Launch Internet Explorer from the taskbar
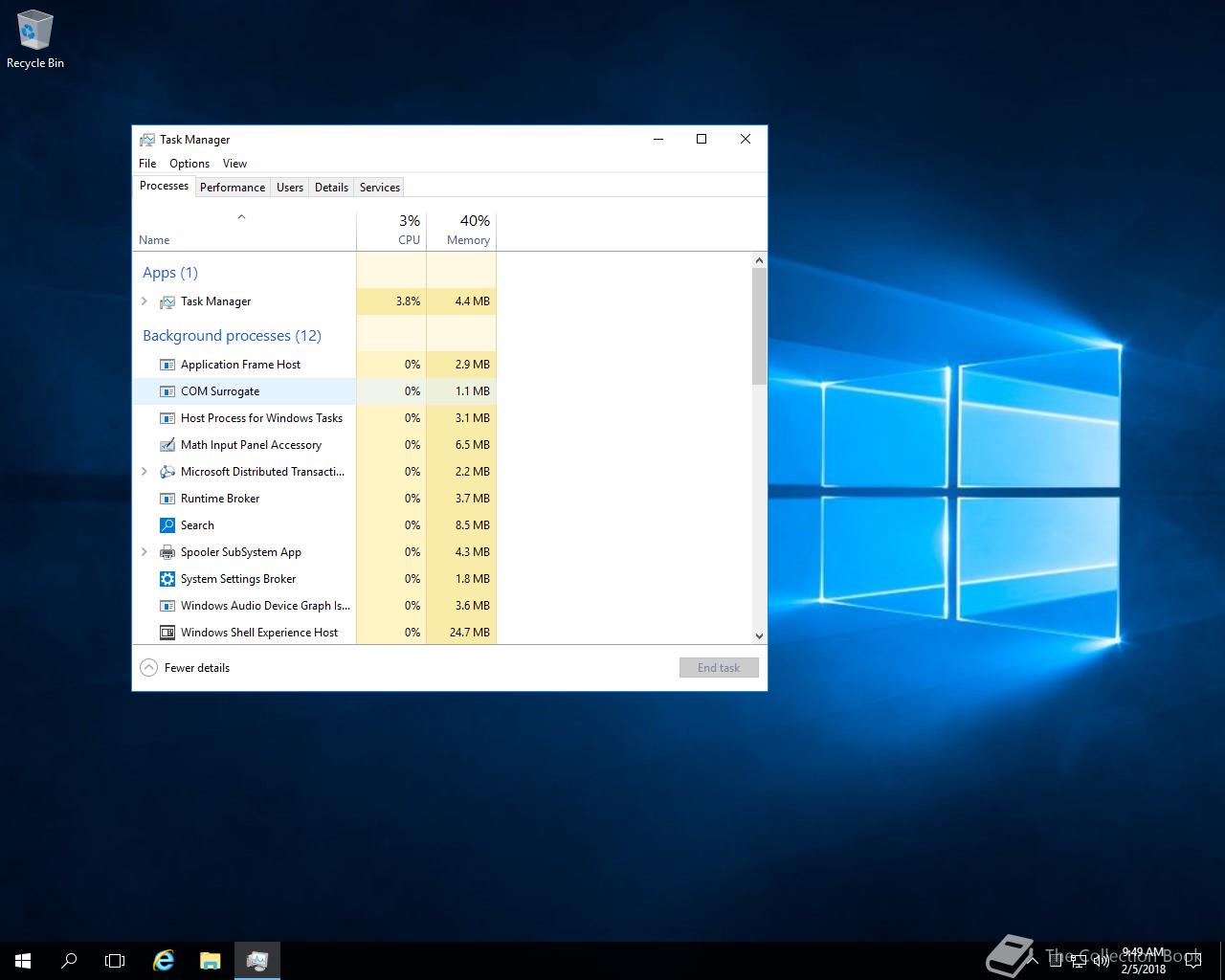Image resolution: width=1225 pixels, height=980 pixels. pos(164,960)
